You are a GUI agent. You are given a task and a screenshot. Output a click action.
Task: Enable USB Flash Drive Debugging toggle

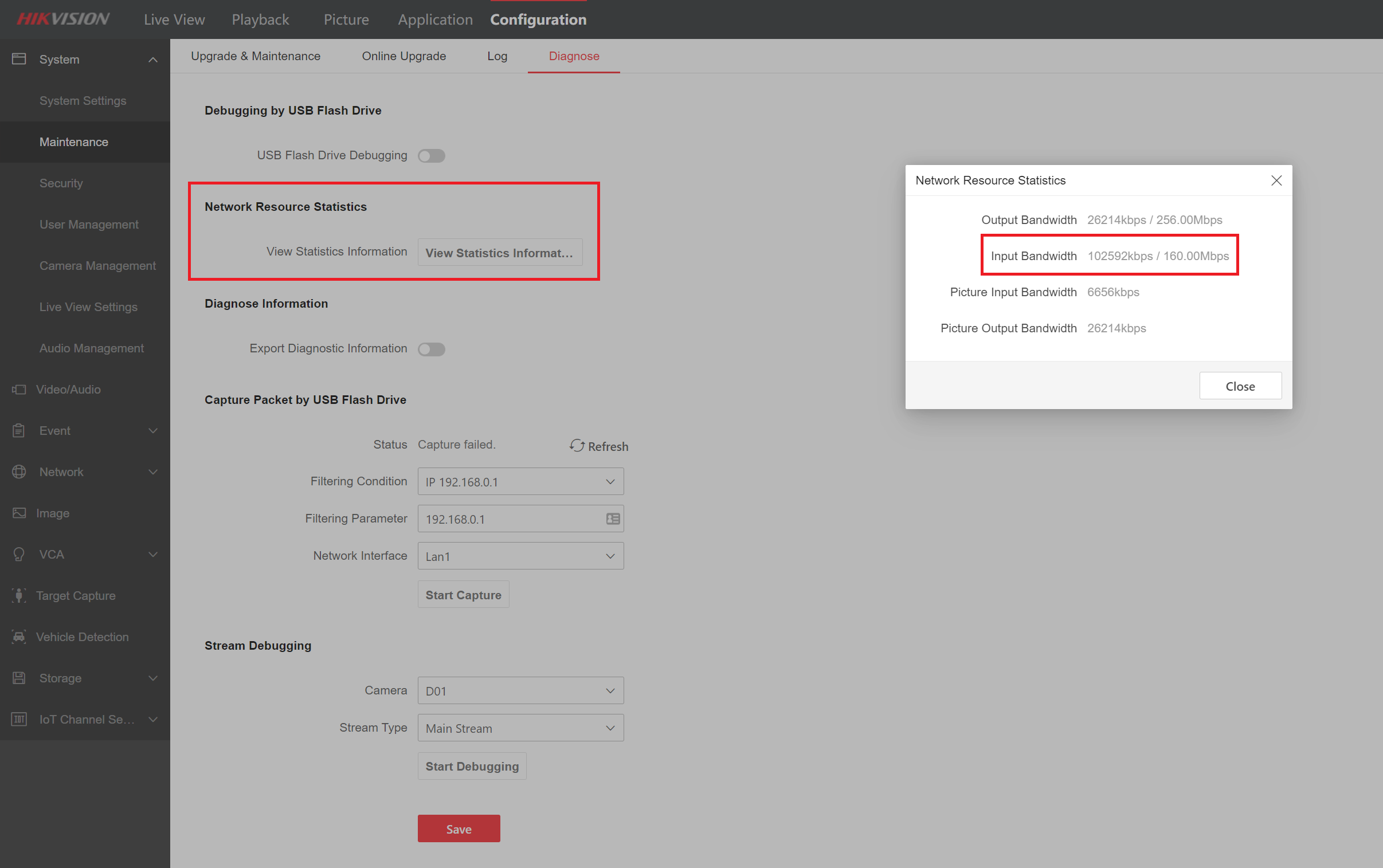point(432,156)
